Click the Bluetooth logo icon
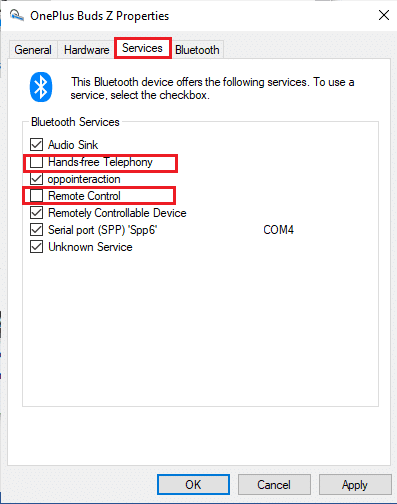This screenshot has height=504, width=397. coord(41,87)
